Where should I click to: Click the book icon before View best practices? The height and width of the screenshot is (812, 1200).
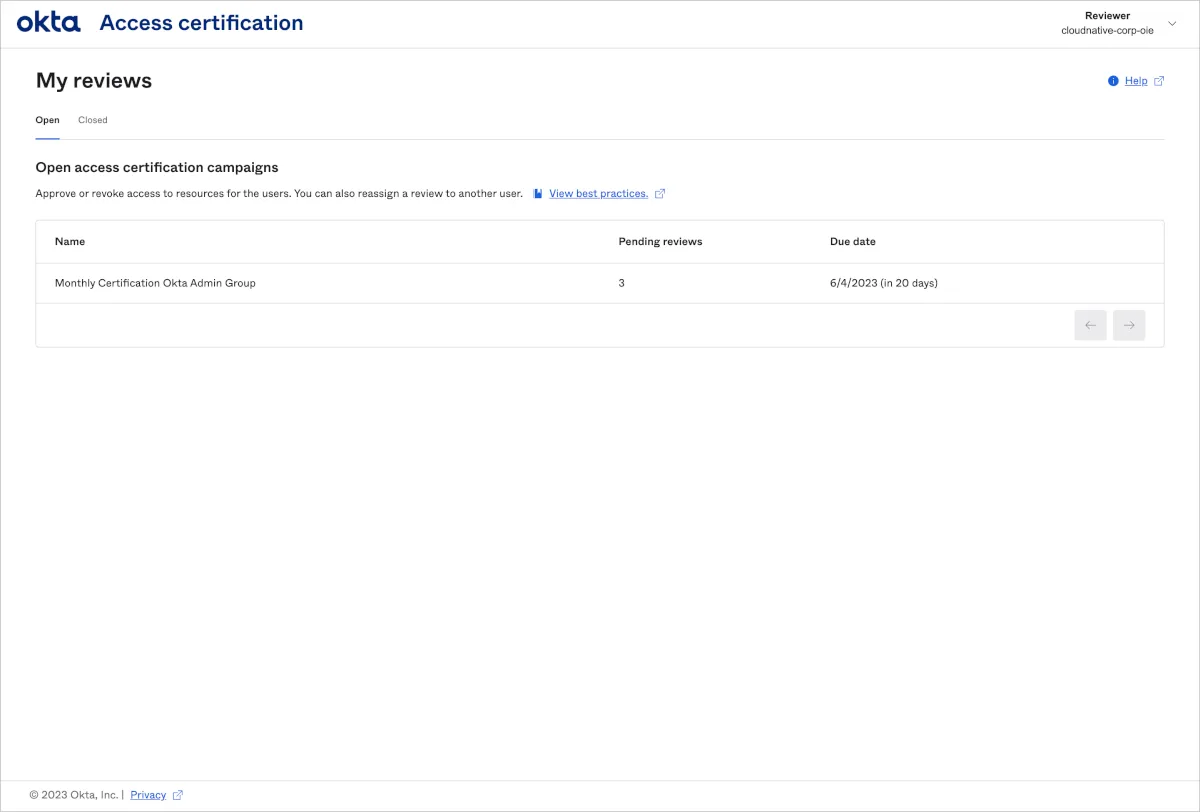click(x=538, y=194)
